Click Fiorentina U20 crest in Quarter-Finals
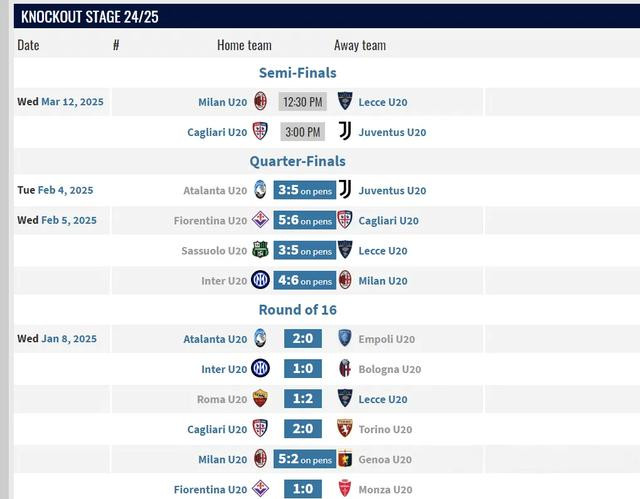The height and width of the screenshot is (499, 640). (x=260, y=220)
